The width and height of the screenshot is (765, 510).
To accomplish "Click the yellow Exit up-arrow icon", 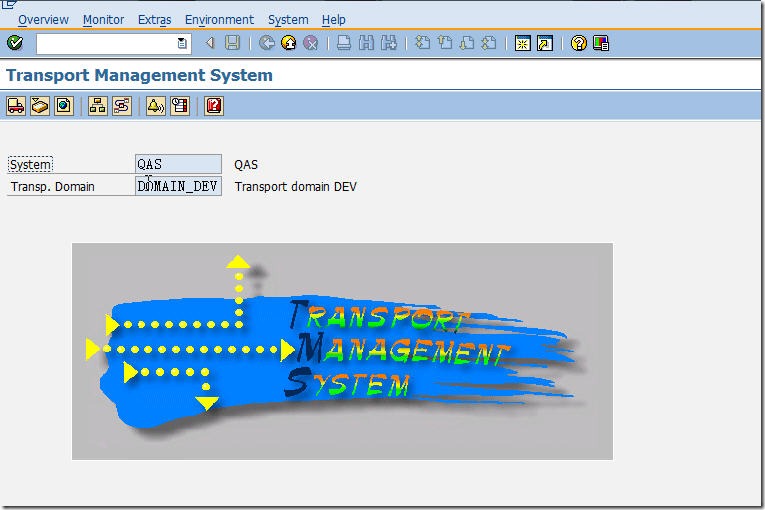I will point(289,43).
